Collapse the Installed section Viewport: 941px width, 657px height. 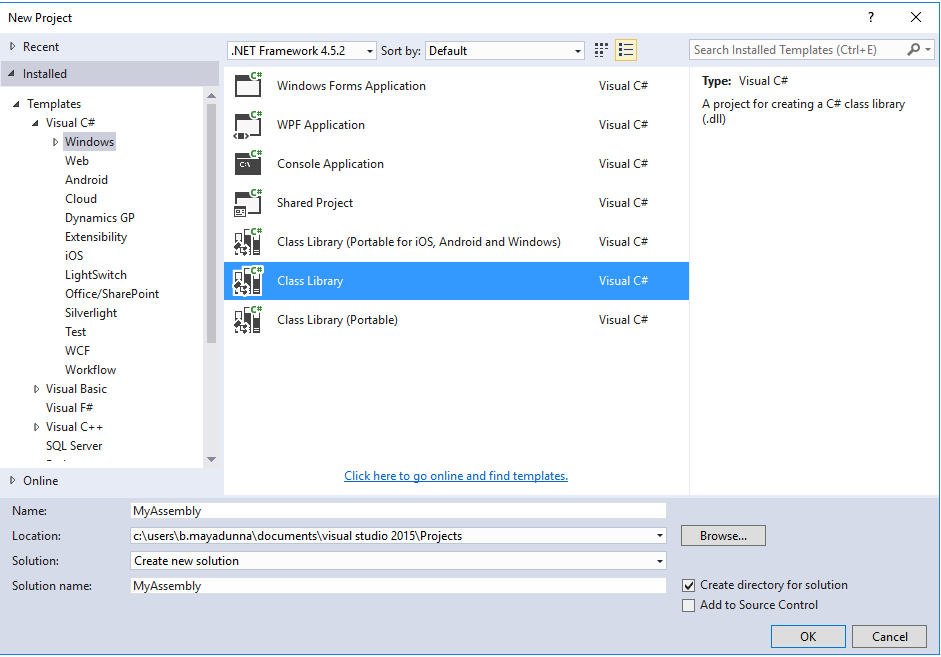(11, 74)
